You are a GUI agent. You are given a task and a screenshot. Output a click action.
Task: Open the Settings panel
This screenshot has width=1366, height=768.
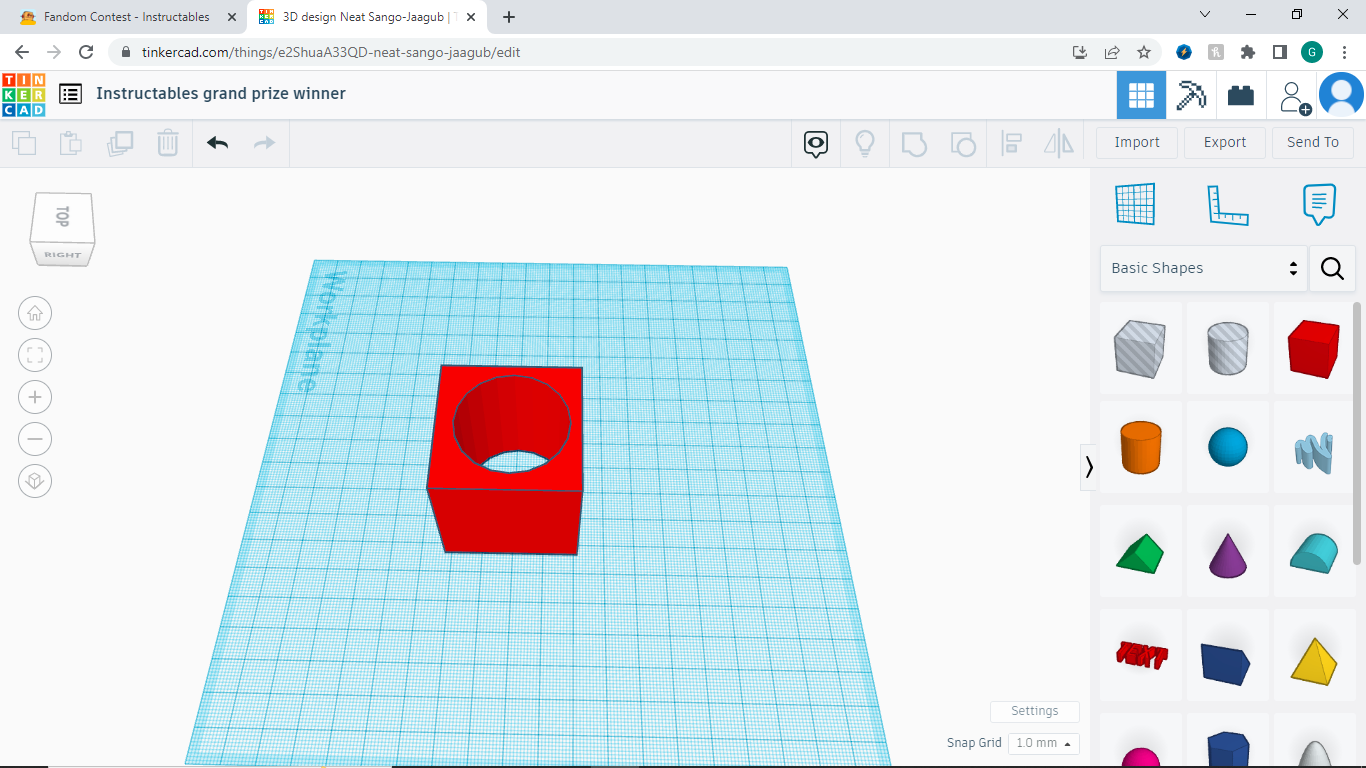pos(1035,711)
